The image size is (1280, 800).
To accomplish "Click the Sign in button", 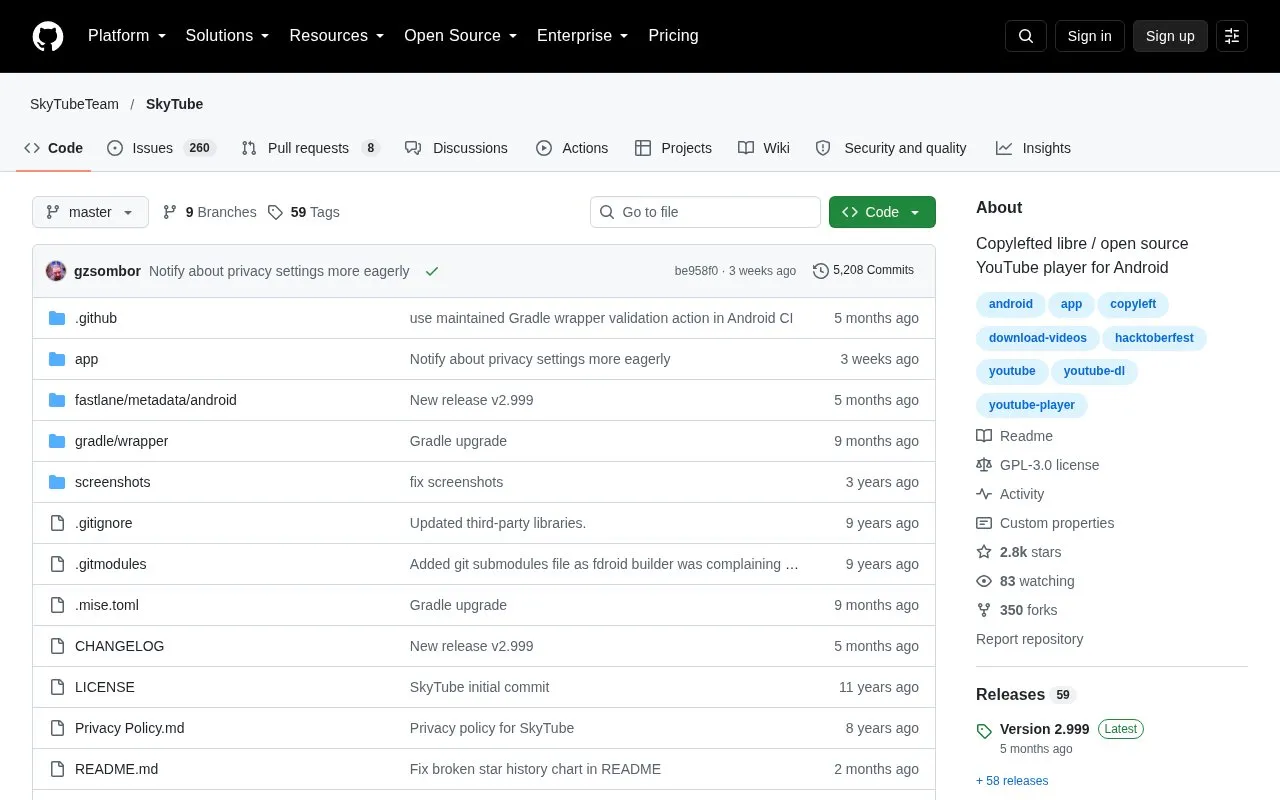I will pos(1089,36).
